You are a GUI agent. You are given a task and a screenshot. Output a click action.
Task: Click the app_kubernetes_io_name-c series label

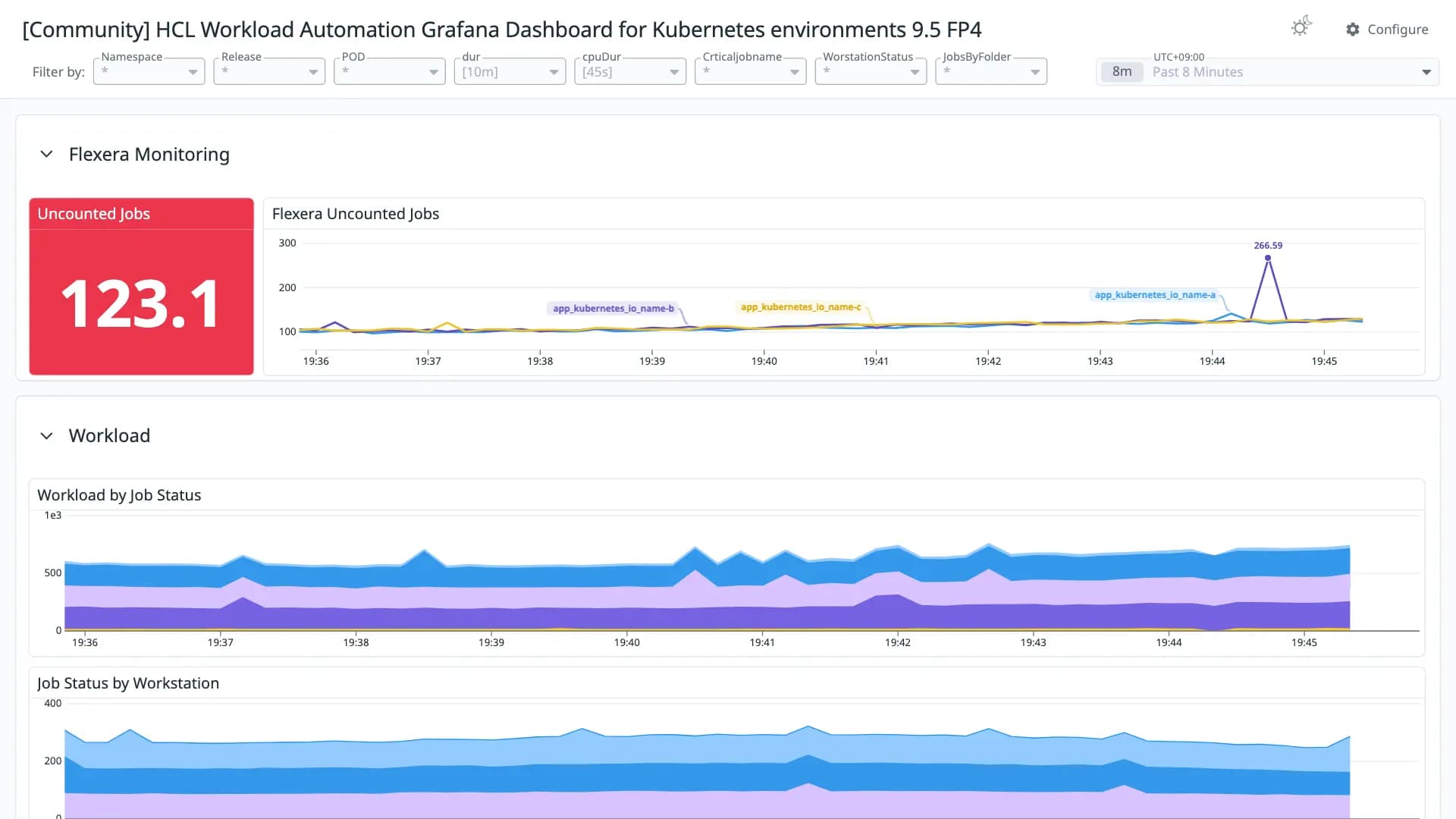click(801, 307)
